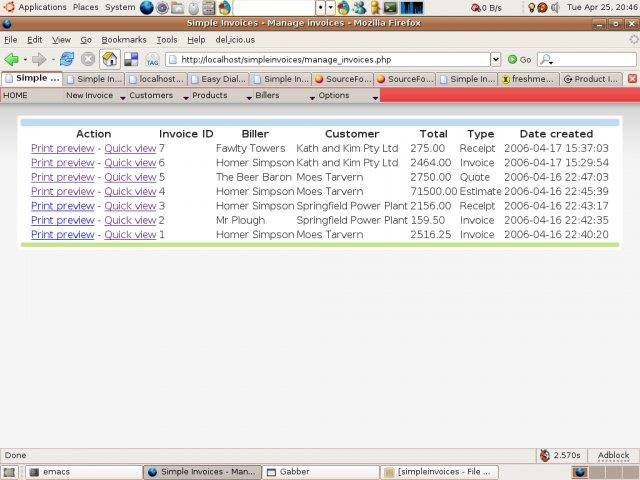Click the TAG toolbar icon

tap(152, 59)
